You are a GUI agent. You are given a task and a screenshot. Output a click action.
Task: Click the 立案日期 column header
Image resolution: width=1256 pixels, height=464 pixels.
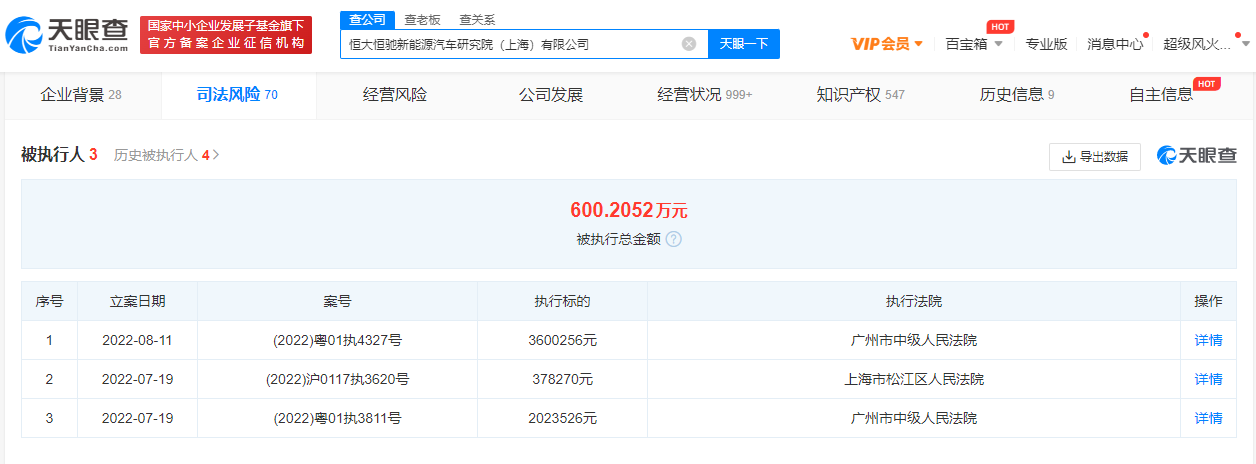click(x=137, y=301)
